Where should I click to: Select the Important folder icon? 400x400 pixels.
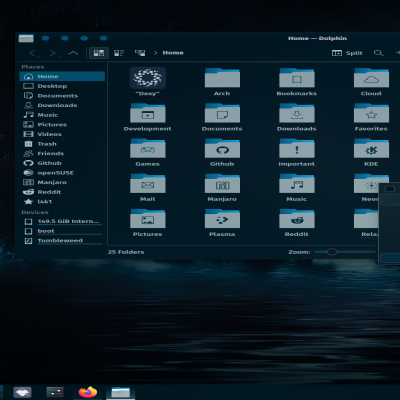tap(297, 148)
